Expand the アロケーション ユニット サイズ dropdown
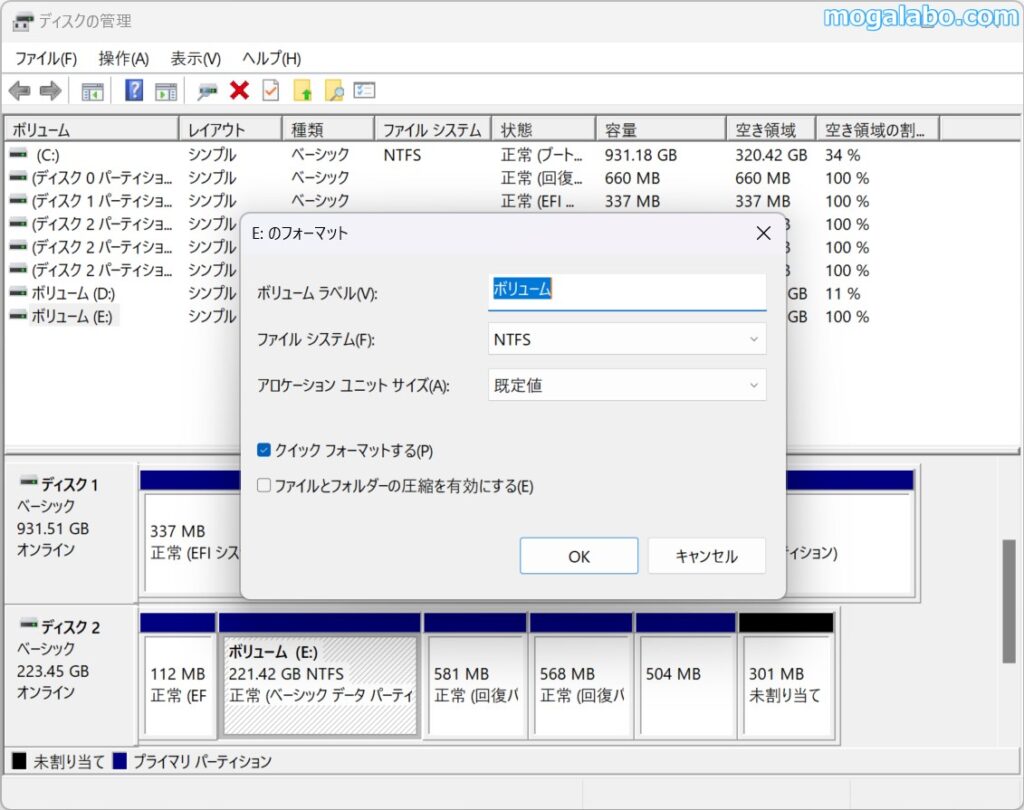1024x810 pixels. pos(627,386)
